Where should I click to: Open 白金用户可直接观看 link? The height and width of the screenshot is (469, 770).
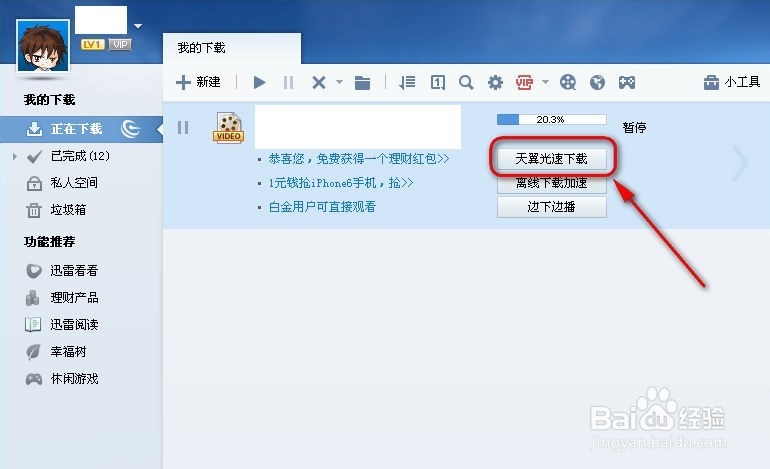[323, 207]
